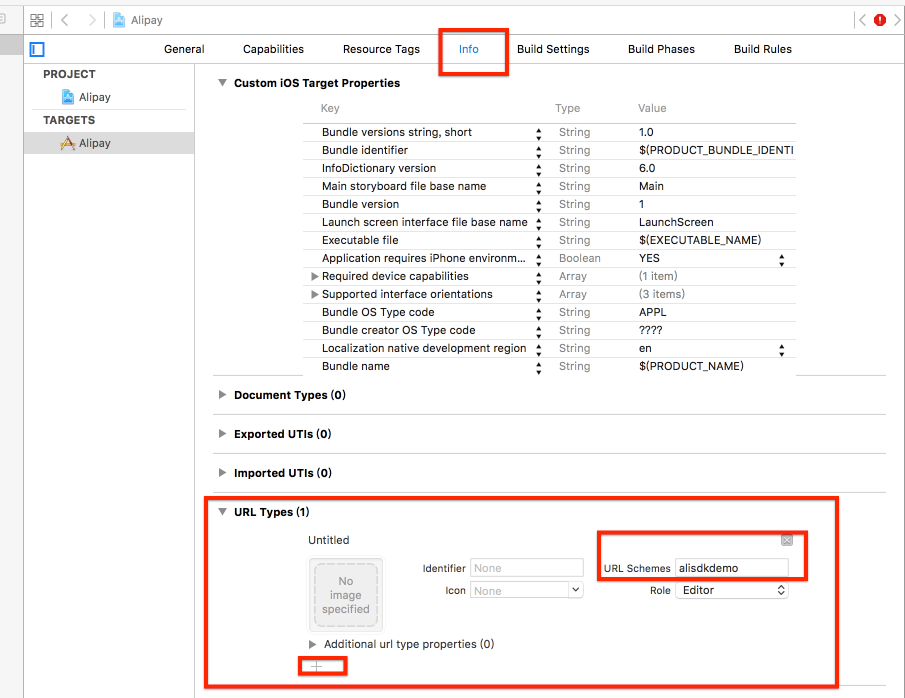
Task: Select the Alipay target app icon
Action: point(68,143)
